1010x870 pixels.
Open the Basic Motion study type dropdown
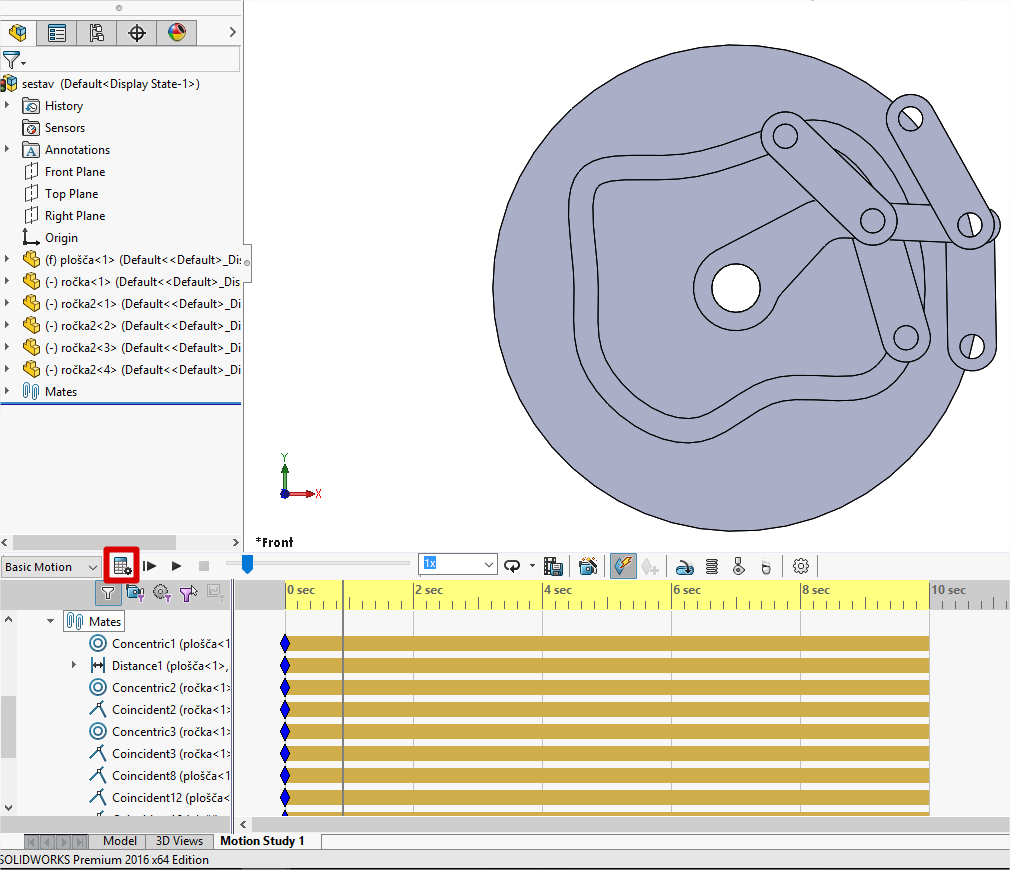[x=51, y=567]
